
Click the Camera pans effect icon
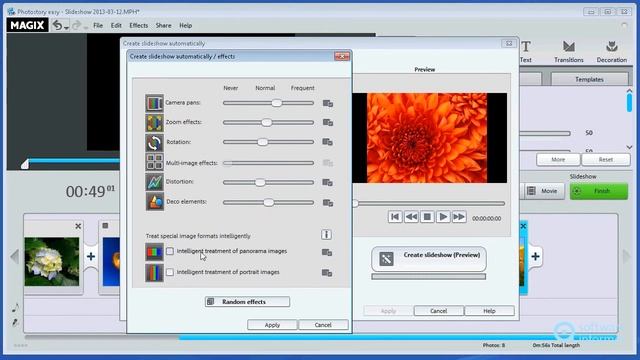pos(154,103)
